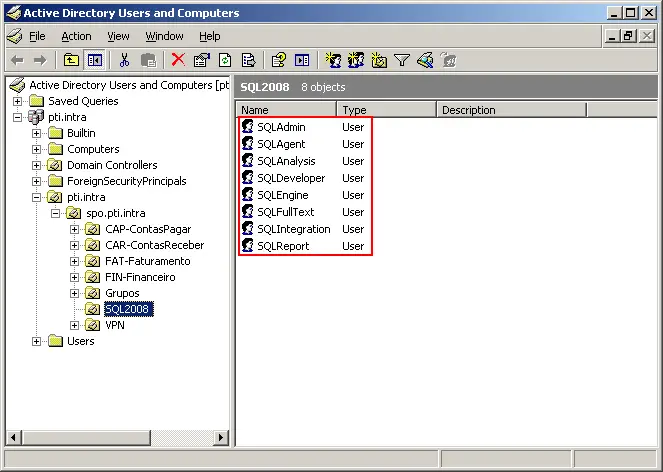The image size is (663, 472).
Task: Expand the Users folder
Action: 36,341
